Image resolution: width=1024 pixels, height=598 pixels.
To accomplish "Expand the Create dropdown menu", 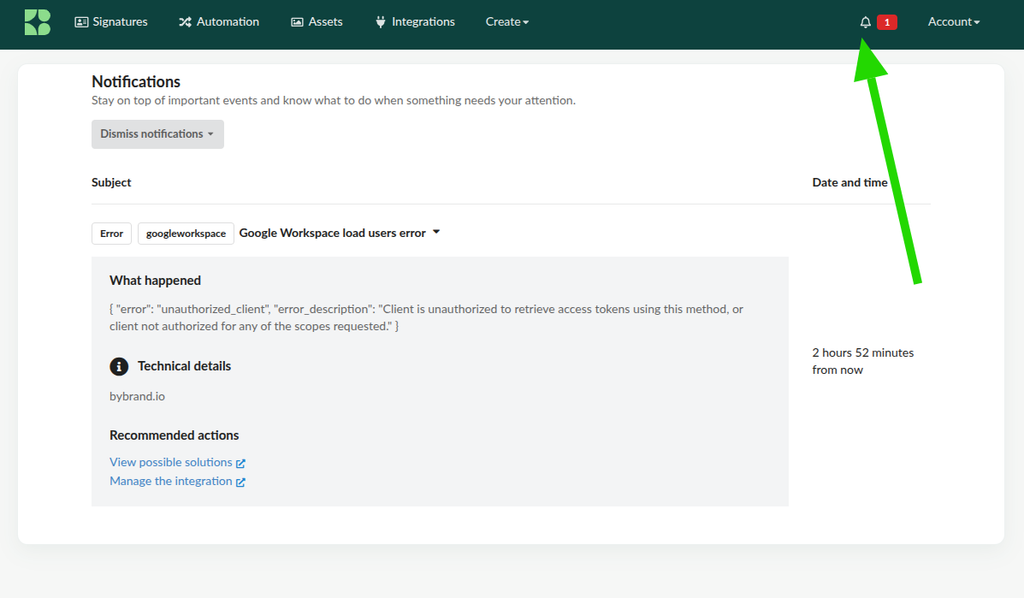I will tap(507, 22).
